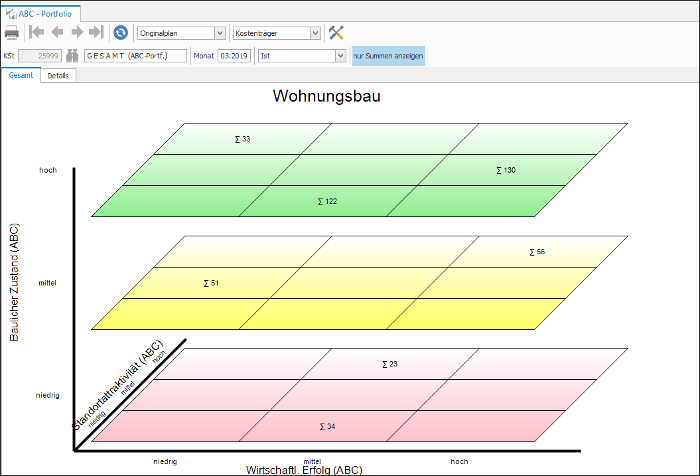700x476 pixels.
Task: Switch to the Gesamt tab
Action: [x=21, y=75]
